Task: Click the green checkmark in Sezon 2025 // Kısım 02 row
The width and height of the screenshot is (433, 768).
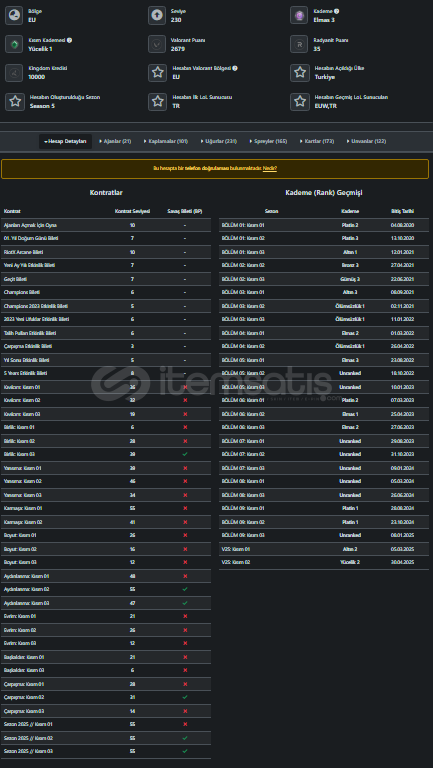Action: tap(185, 738)
